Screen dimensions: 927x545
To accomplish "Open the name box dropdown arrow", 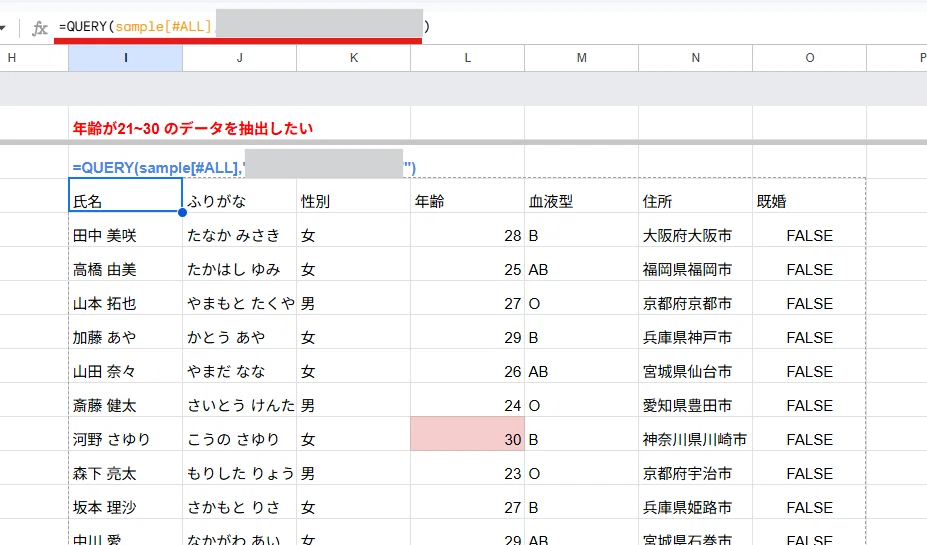I will [2, 28].
